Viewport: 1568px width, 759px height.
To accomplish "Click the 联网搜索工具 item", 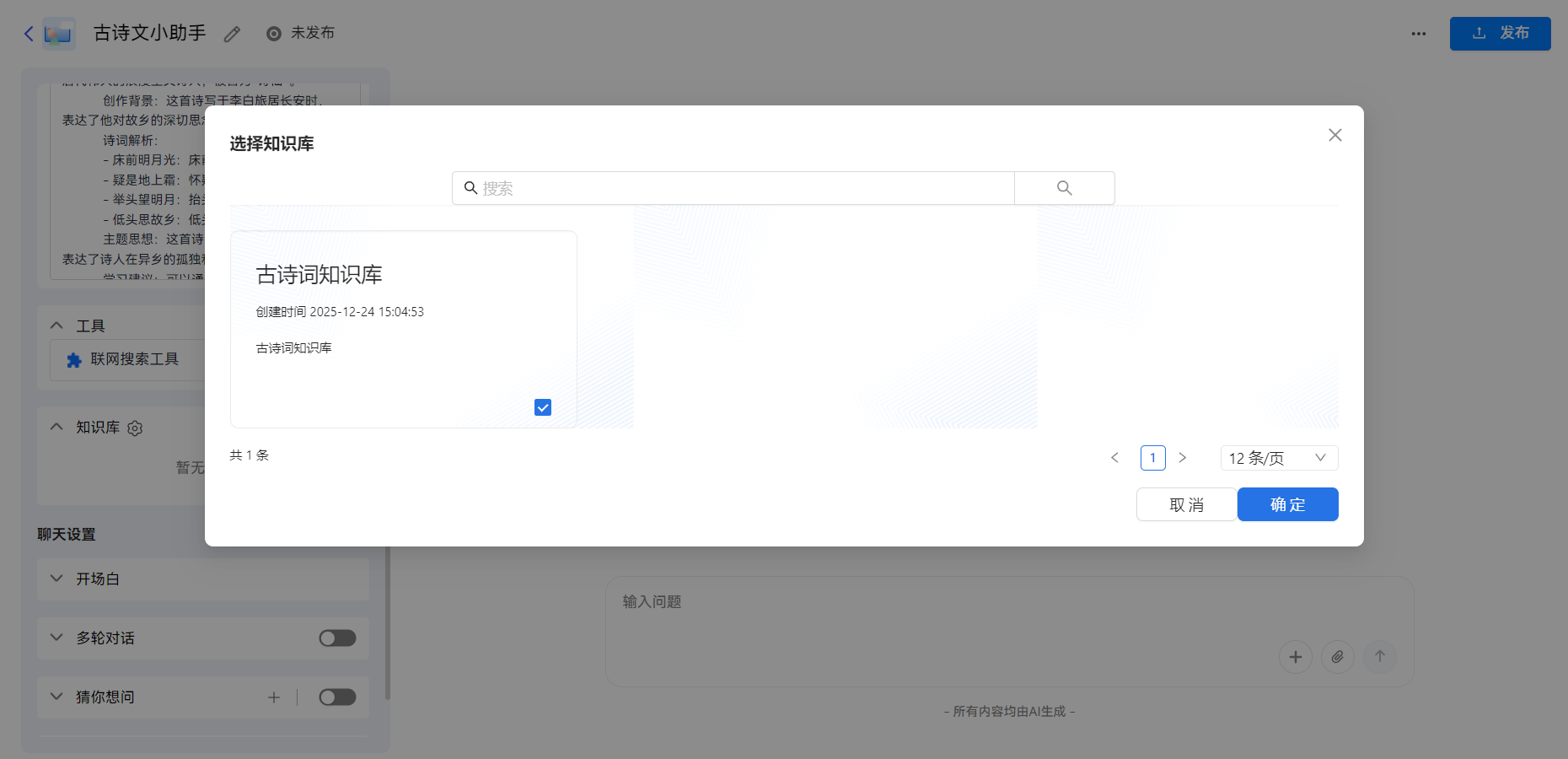I will point(127,360).
